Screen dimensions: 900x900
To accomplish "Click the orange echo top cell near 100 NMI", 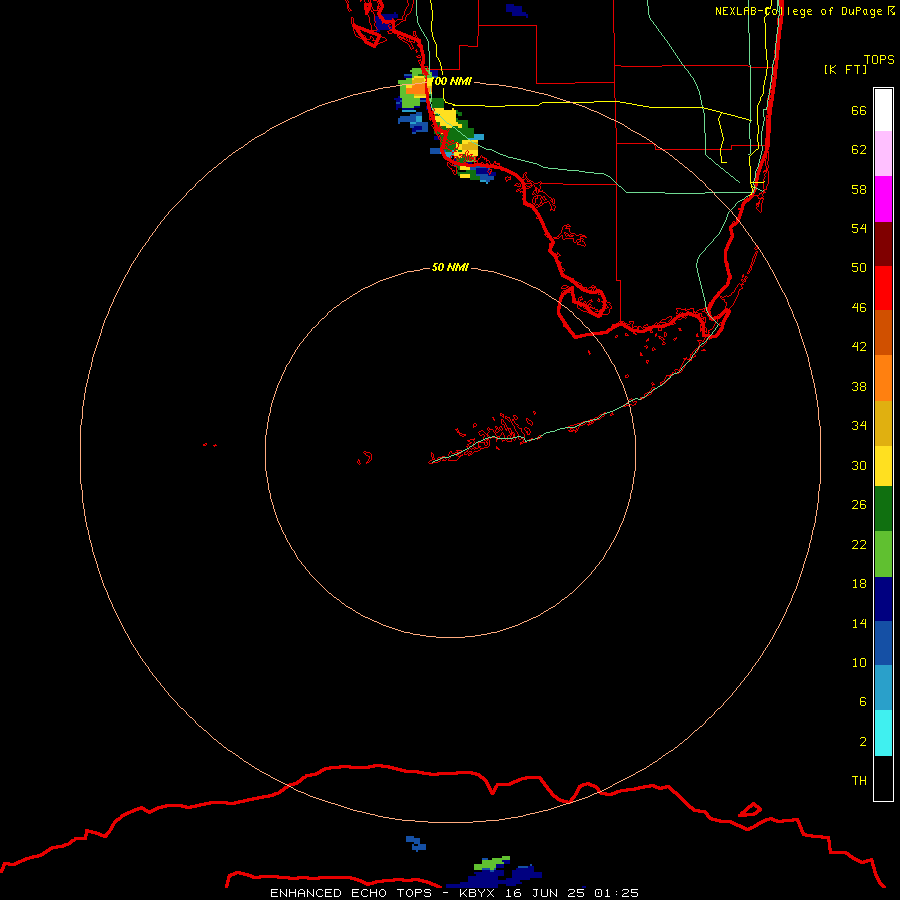I will (x=417, y=86).
